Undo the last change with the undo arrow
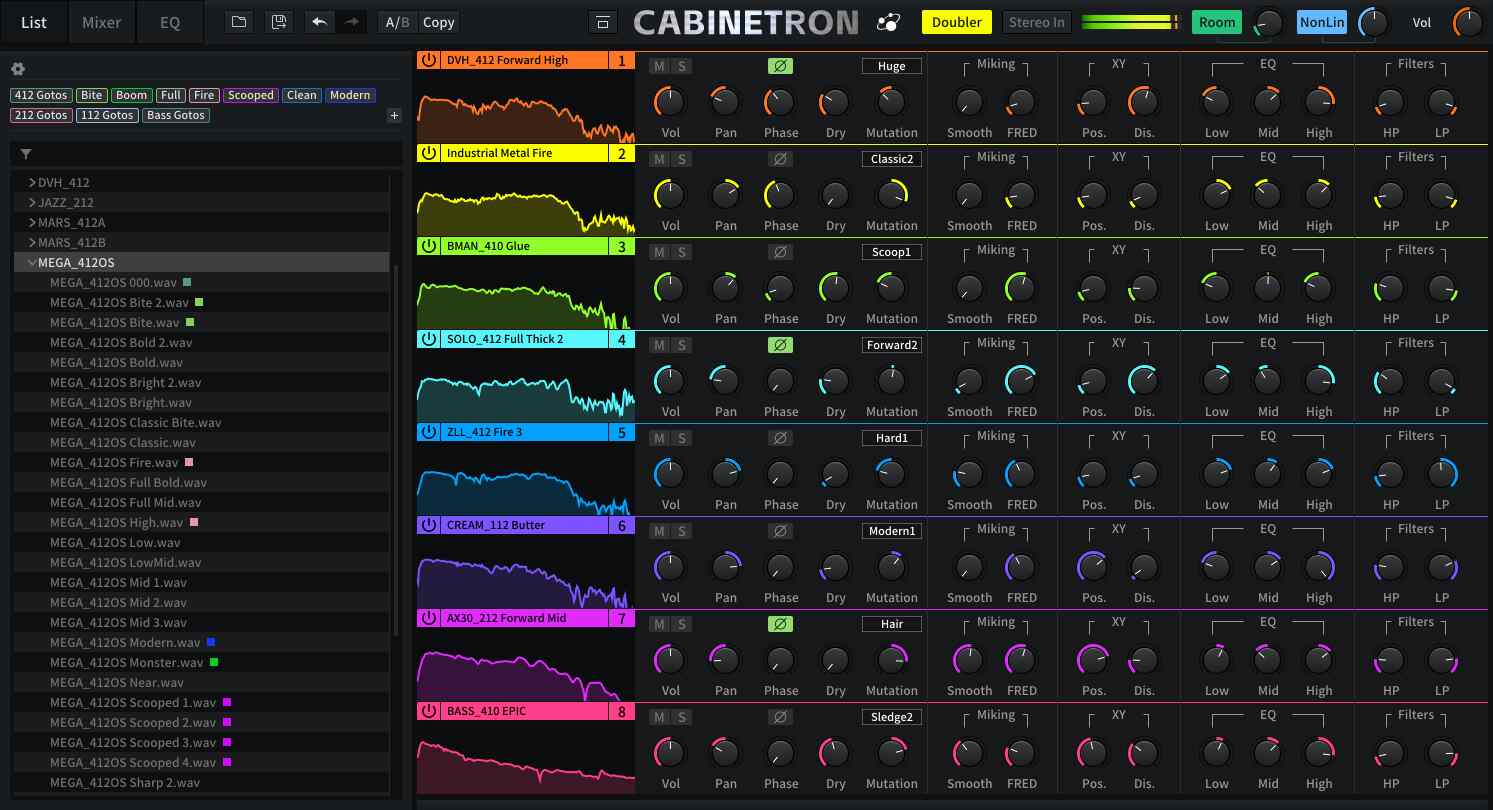This screenshot has width=1493, height=810. [x=320, y=21]
